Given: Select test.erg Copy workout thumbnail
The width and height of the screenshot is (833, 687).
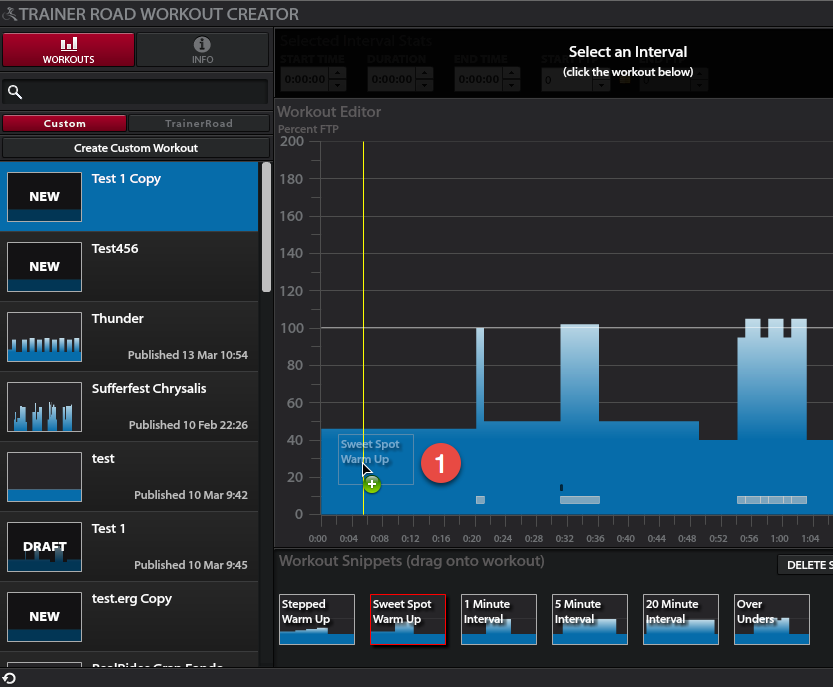Looking at the screenshot, I should pos(45,617).
